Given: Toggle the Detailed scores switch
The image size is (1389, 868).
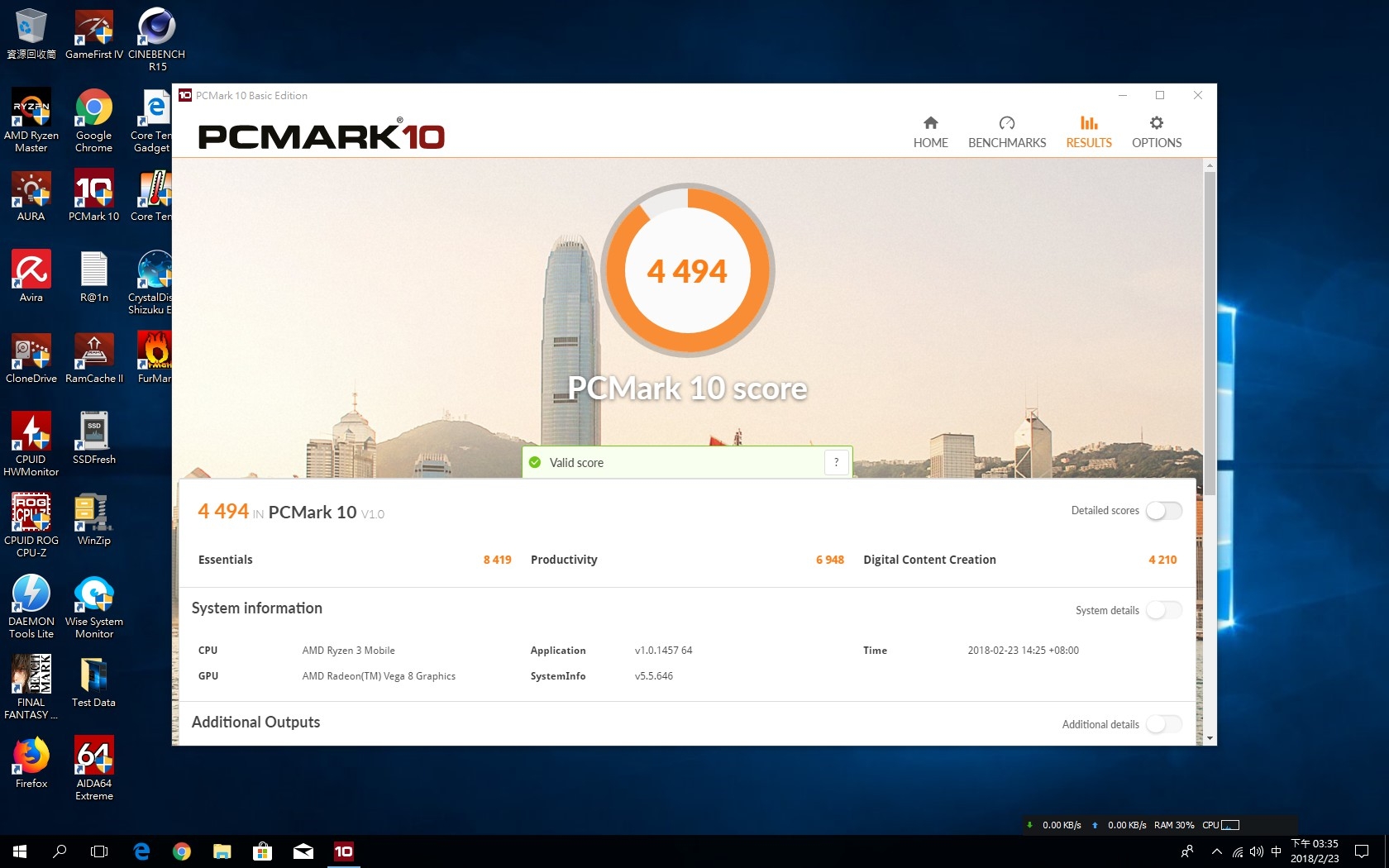Looking at the screenshot, I should tap(1164, 511).
